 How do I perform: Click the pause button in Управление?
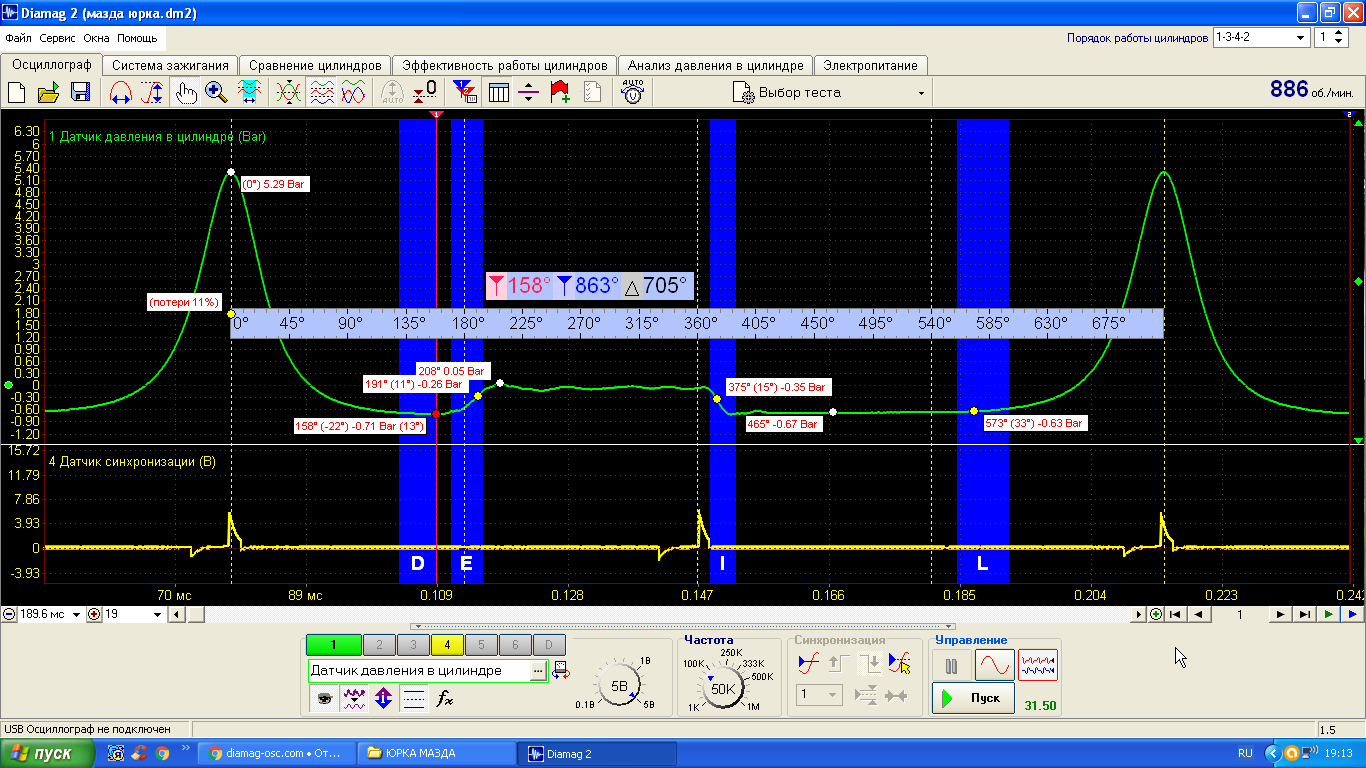pyautogui.click(x=951, y=665)
